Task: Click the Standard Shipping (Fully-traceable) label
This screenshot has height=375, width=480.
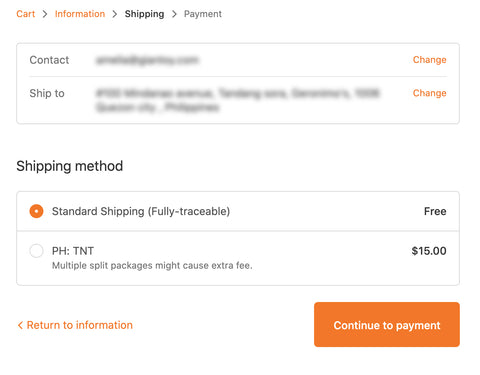Action: pos(141,211)
